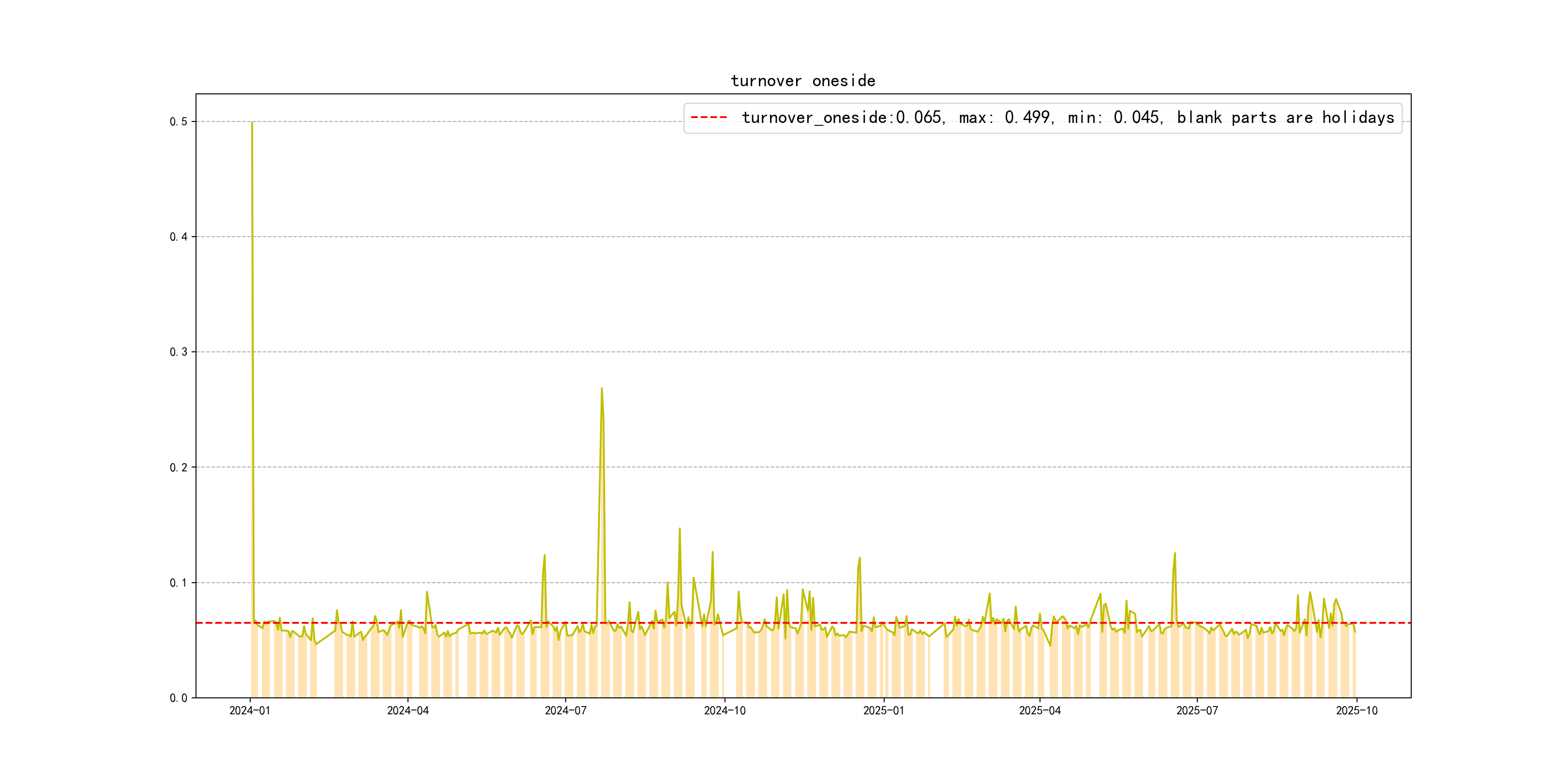Click the 0.0 y-axis tick label
Screen dimensions: 1568x784
(179, 698)
